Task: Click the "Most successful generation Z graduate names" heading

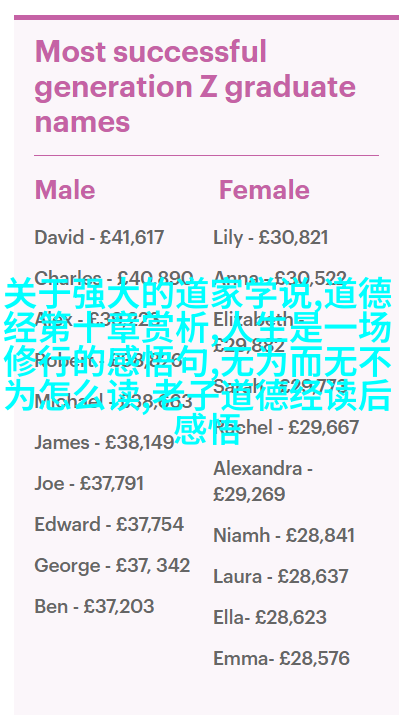Action: (x=195, y=86)
